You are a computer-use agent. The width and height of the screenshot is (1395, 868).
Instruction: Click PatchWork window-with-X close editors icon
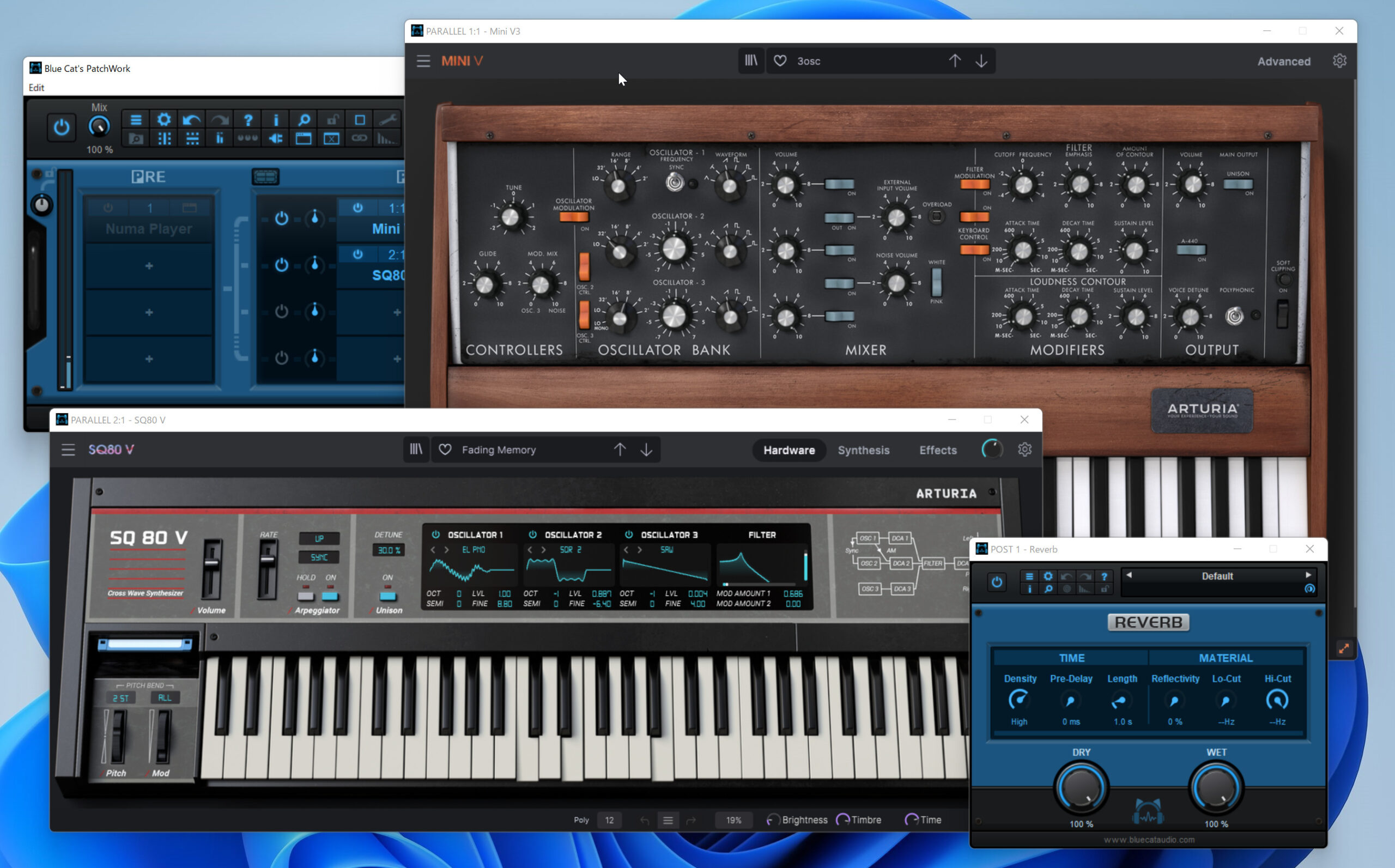331,138
